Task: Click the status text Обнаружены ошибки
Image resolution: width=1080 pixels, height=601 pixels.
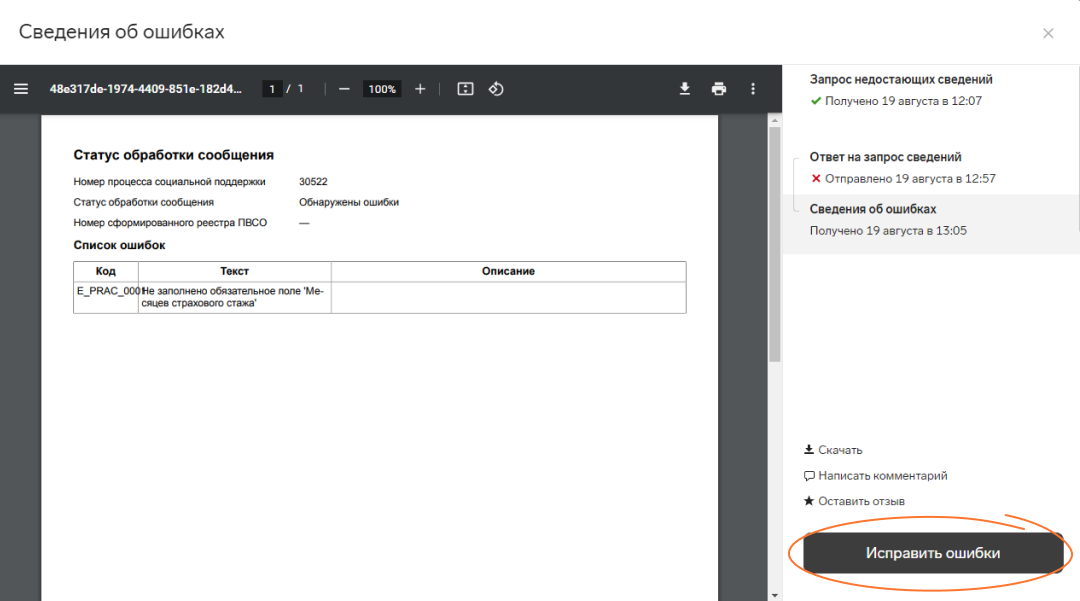Action: coord(349,202)
